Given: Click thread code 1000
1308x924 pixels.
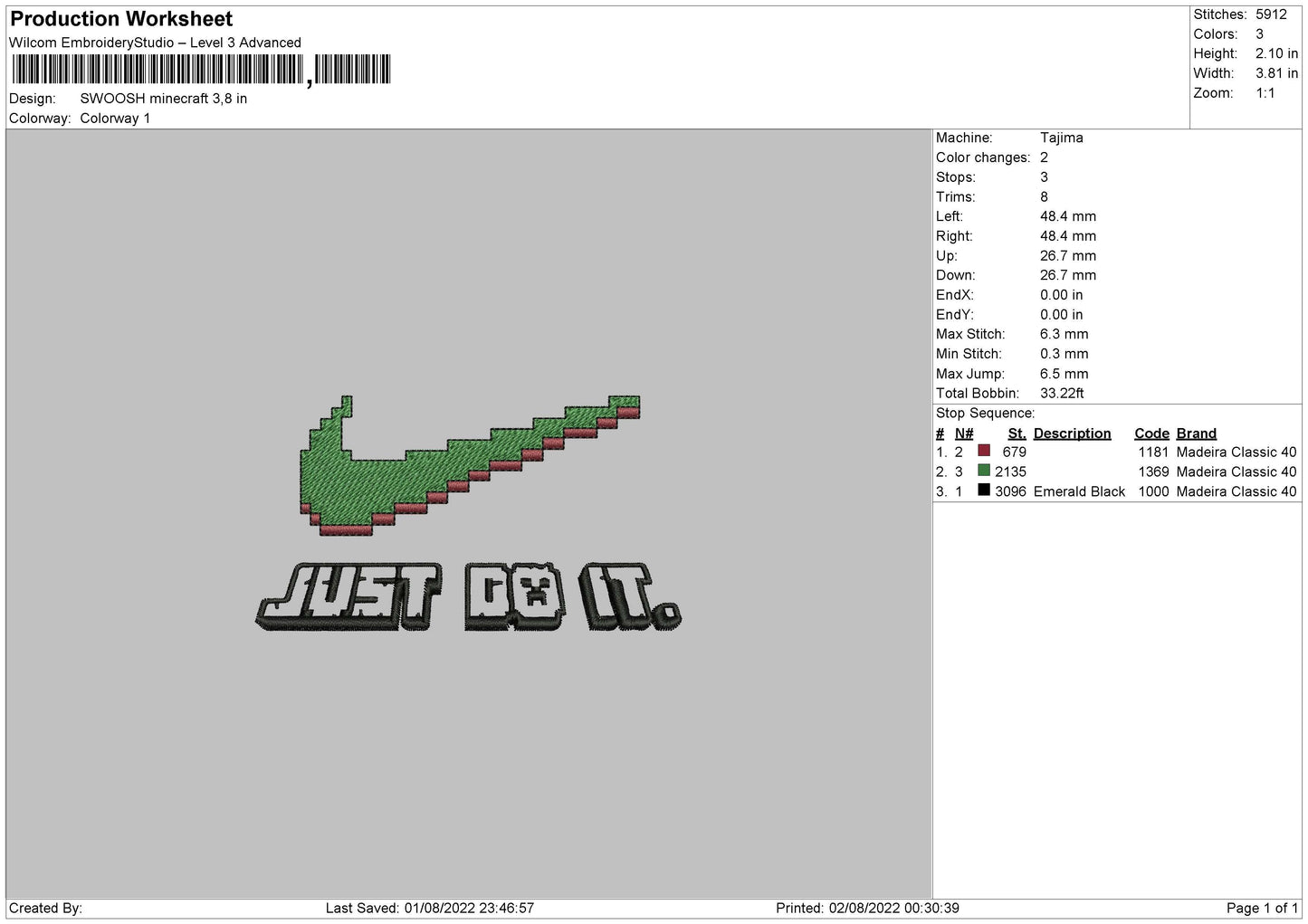Looking at the screenshot, I should pos(1154,491).
